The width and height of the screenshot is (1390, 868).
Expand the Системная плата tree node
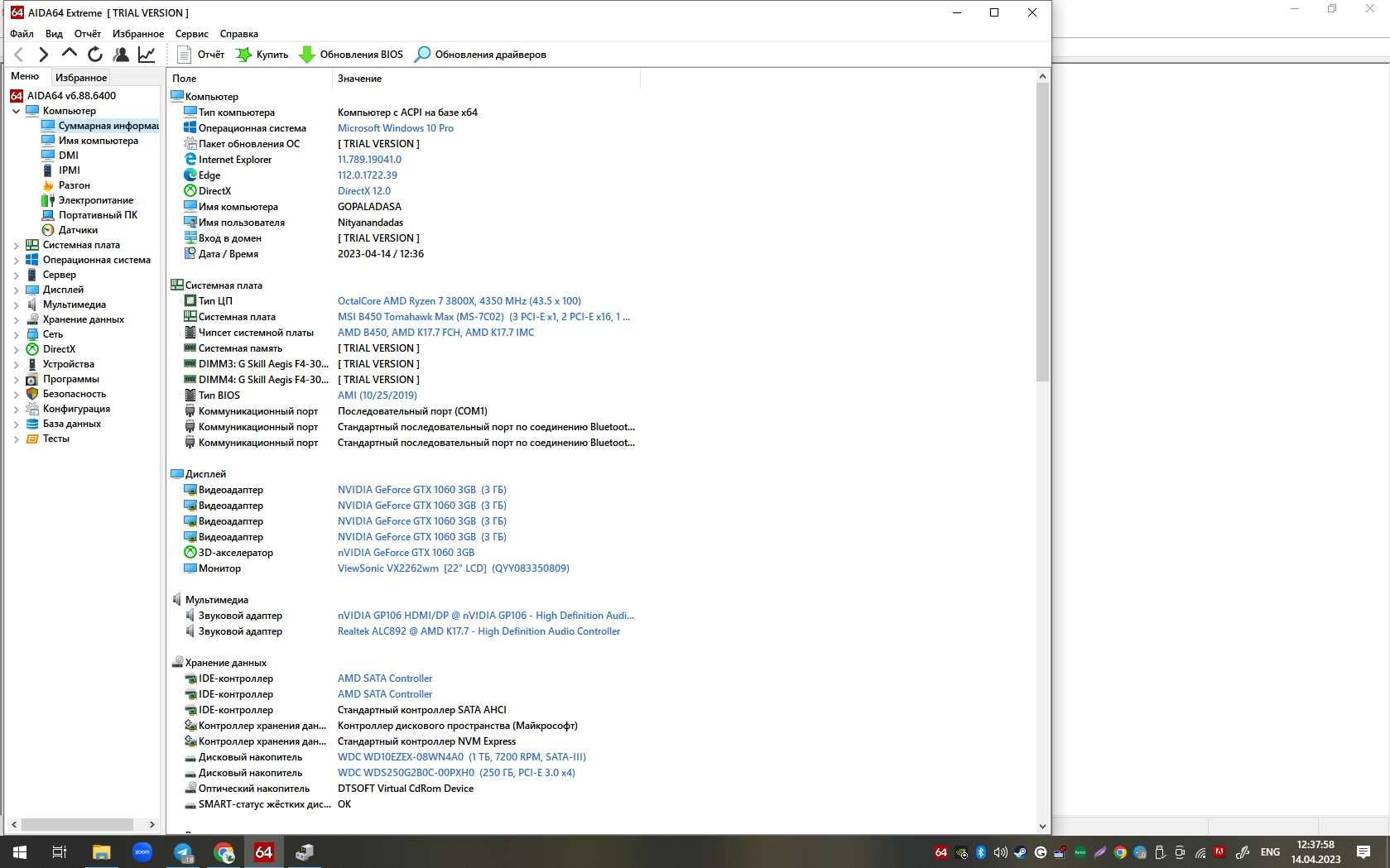[x=16, y=245]
